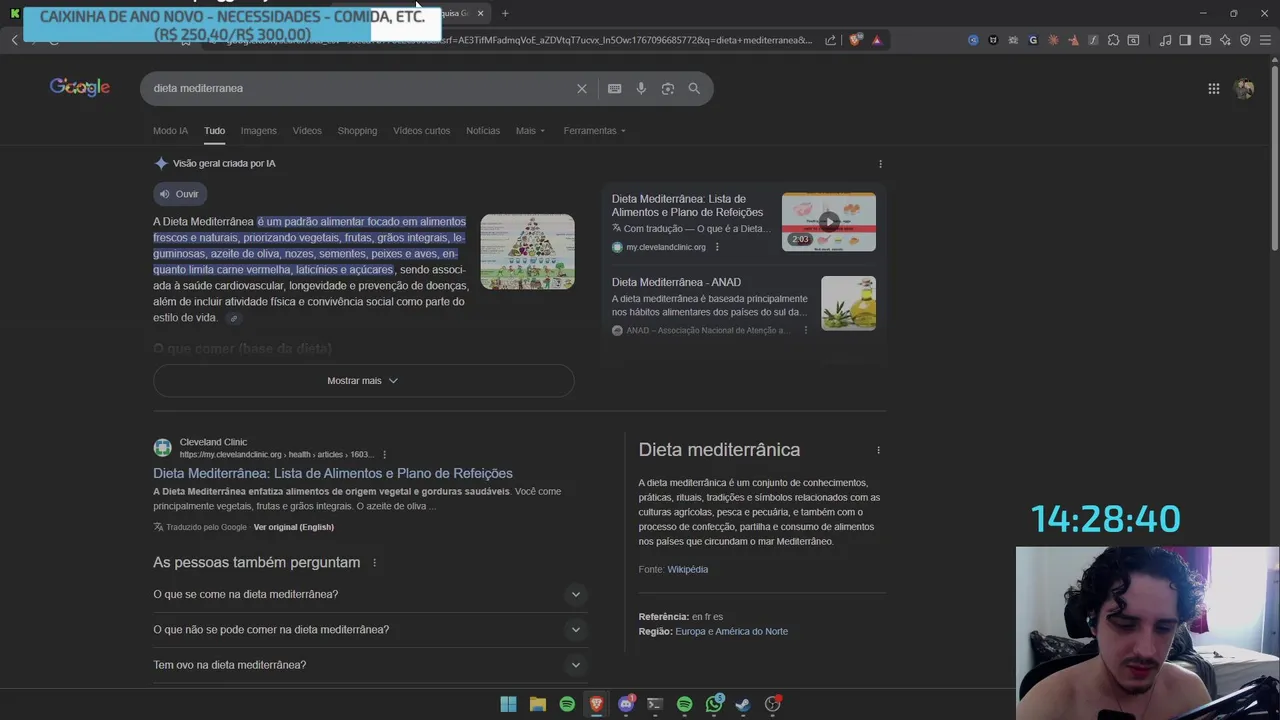The width and height of the screenshot is (1280, 720).
Task: Open knowledge panel three-dot menu
Action: [878, 450]
